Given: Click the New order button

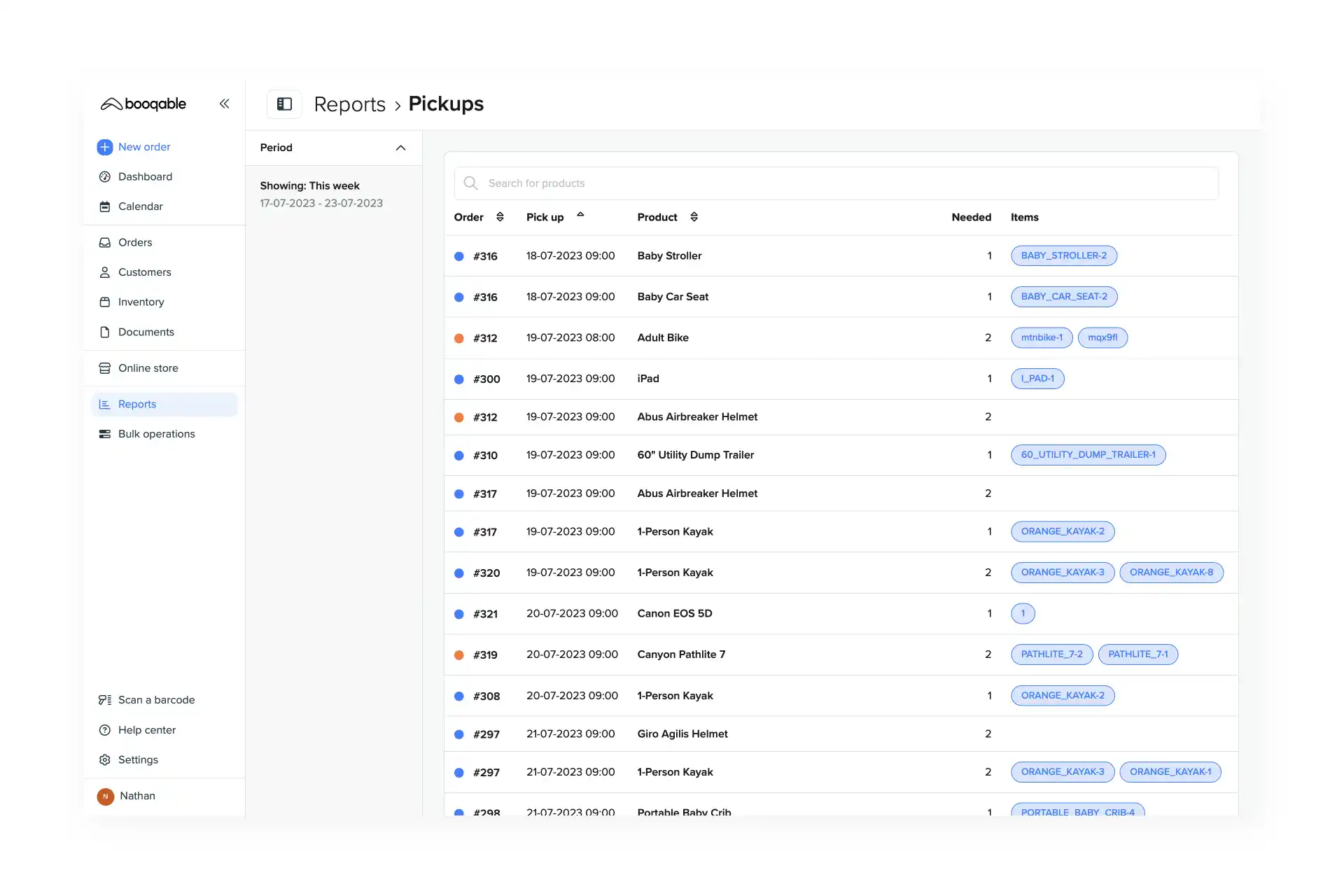Looking at the screenshot, I should tap(144, 147).
